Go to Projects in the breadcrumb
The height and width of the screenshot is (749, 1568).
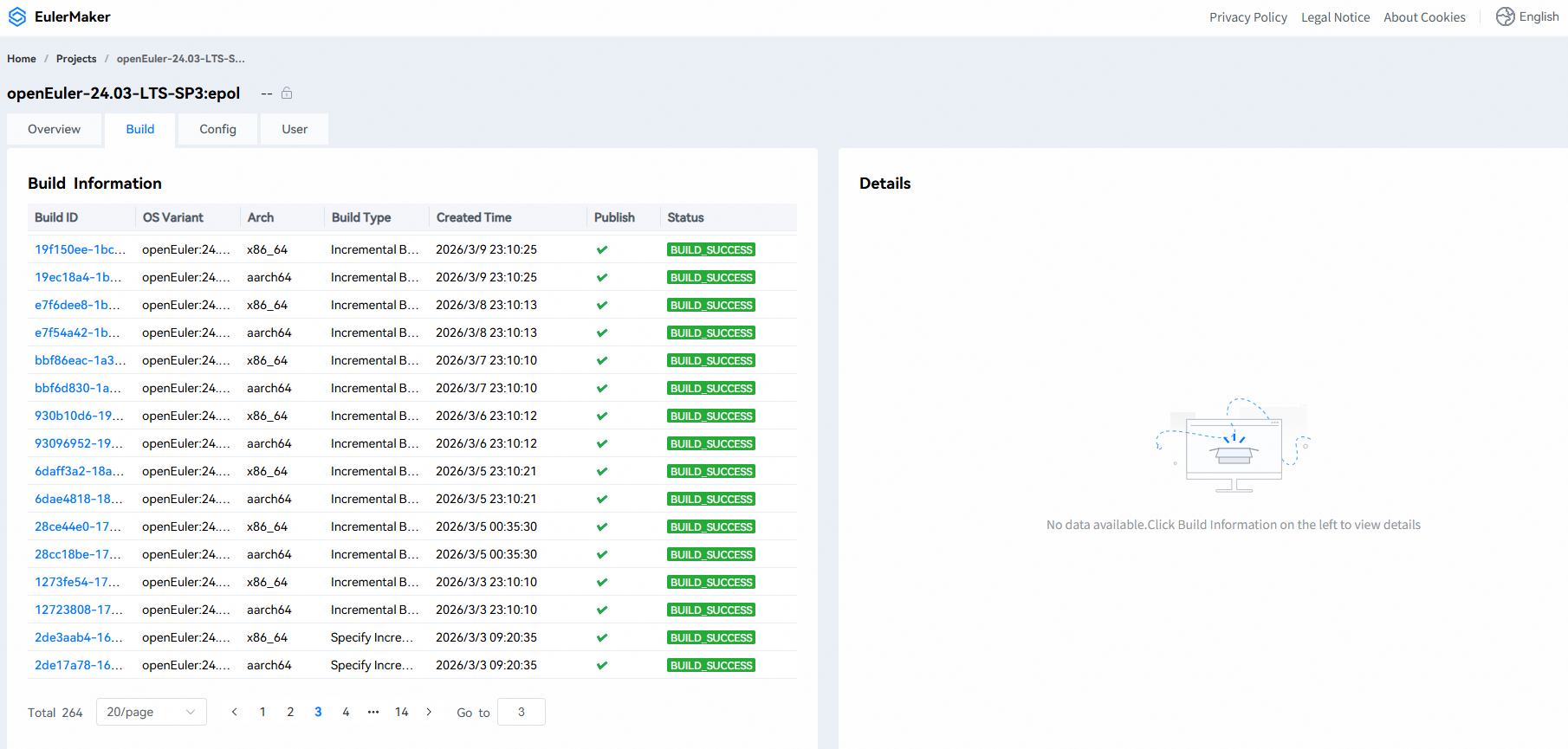click(76, 59)
